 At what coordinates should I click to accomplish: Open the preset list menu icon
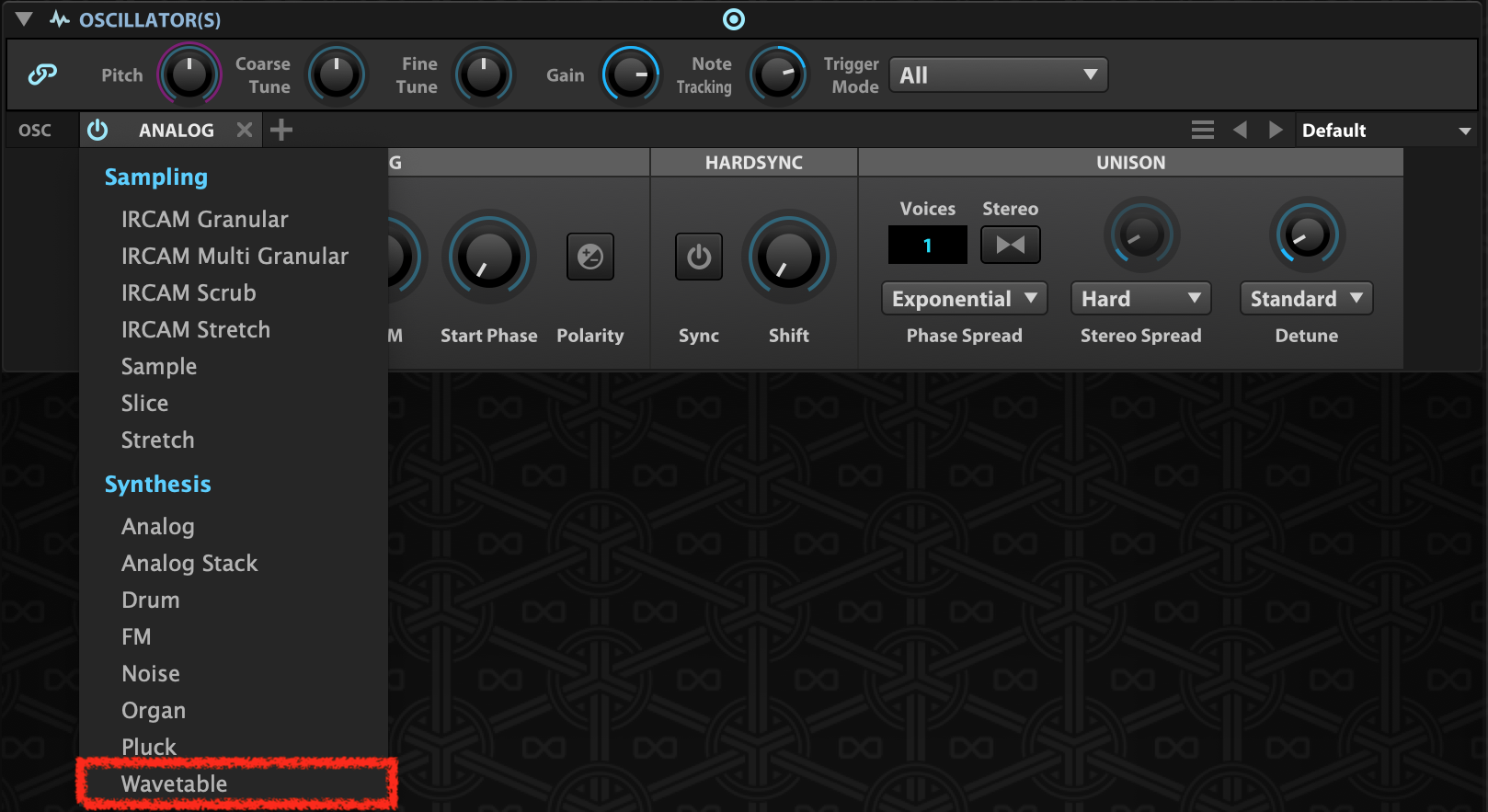1203,130
